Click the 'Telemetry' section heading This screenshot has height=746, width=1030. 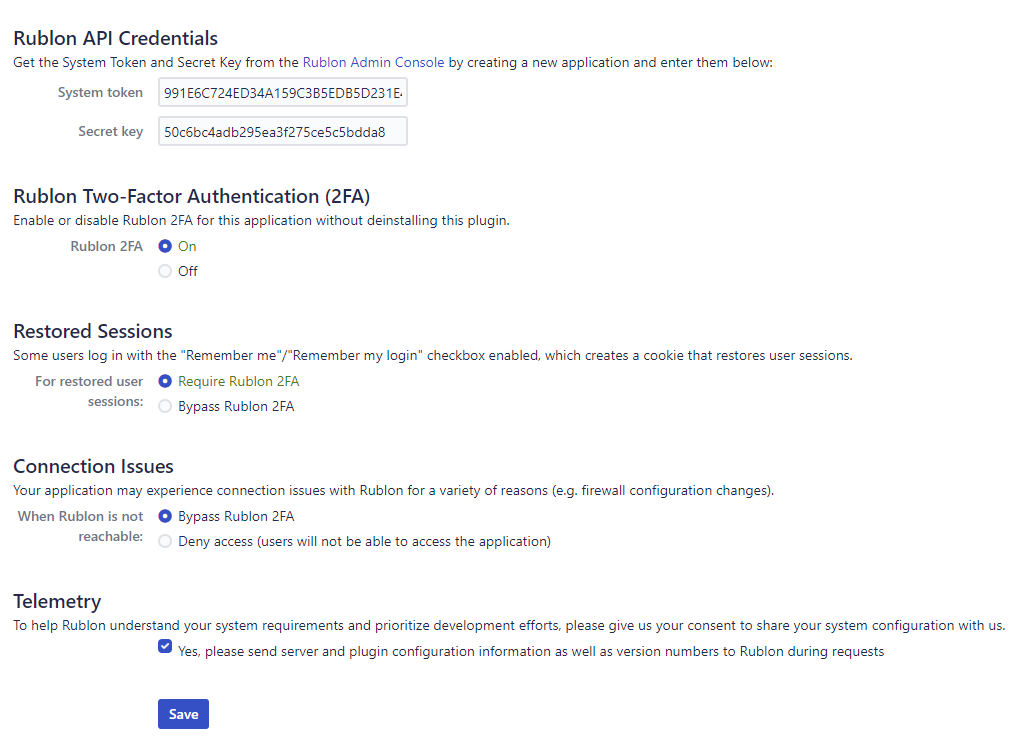[x=57, y=601]
